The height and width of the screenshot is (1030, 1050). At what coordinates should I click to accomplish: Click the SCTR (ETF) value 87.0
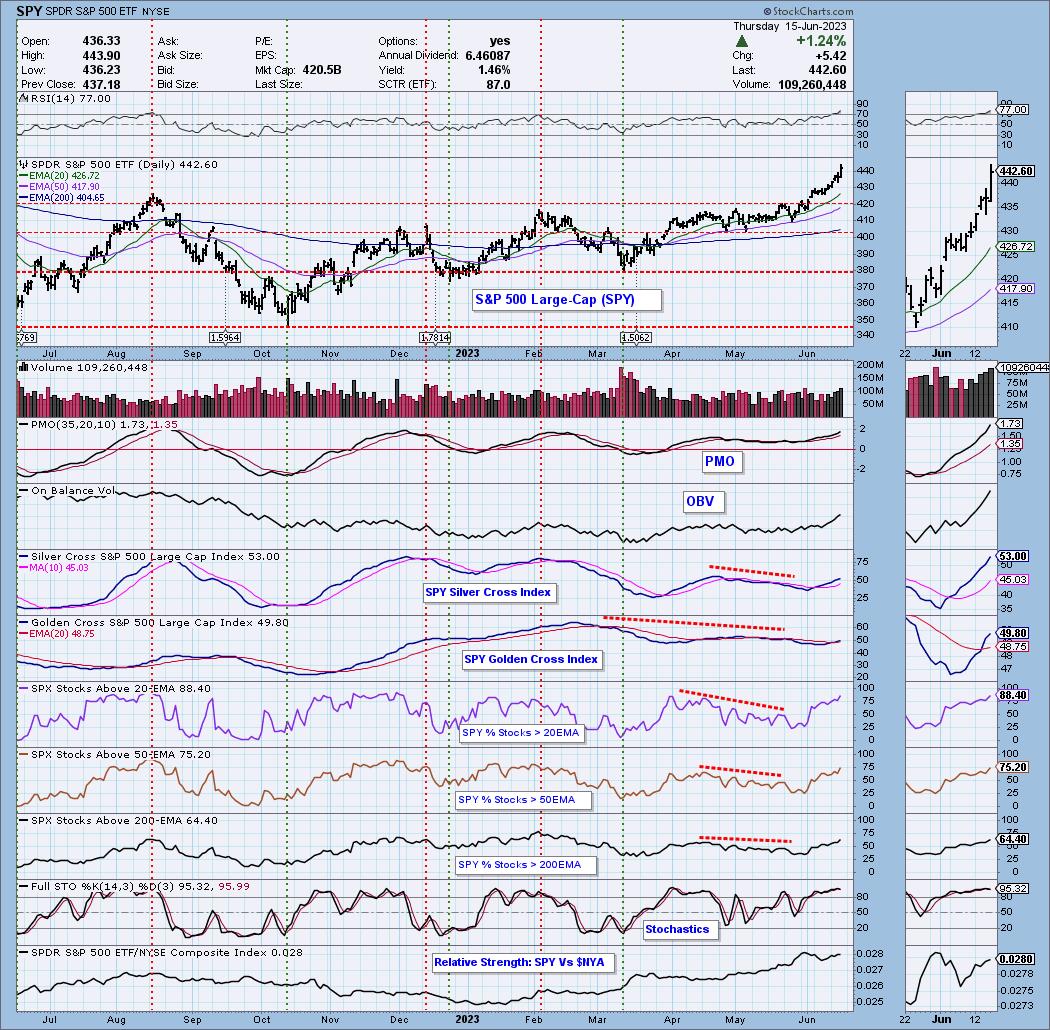pyautogui.click(x=498, y=84)
